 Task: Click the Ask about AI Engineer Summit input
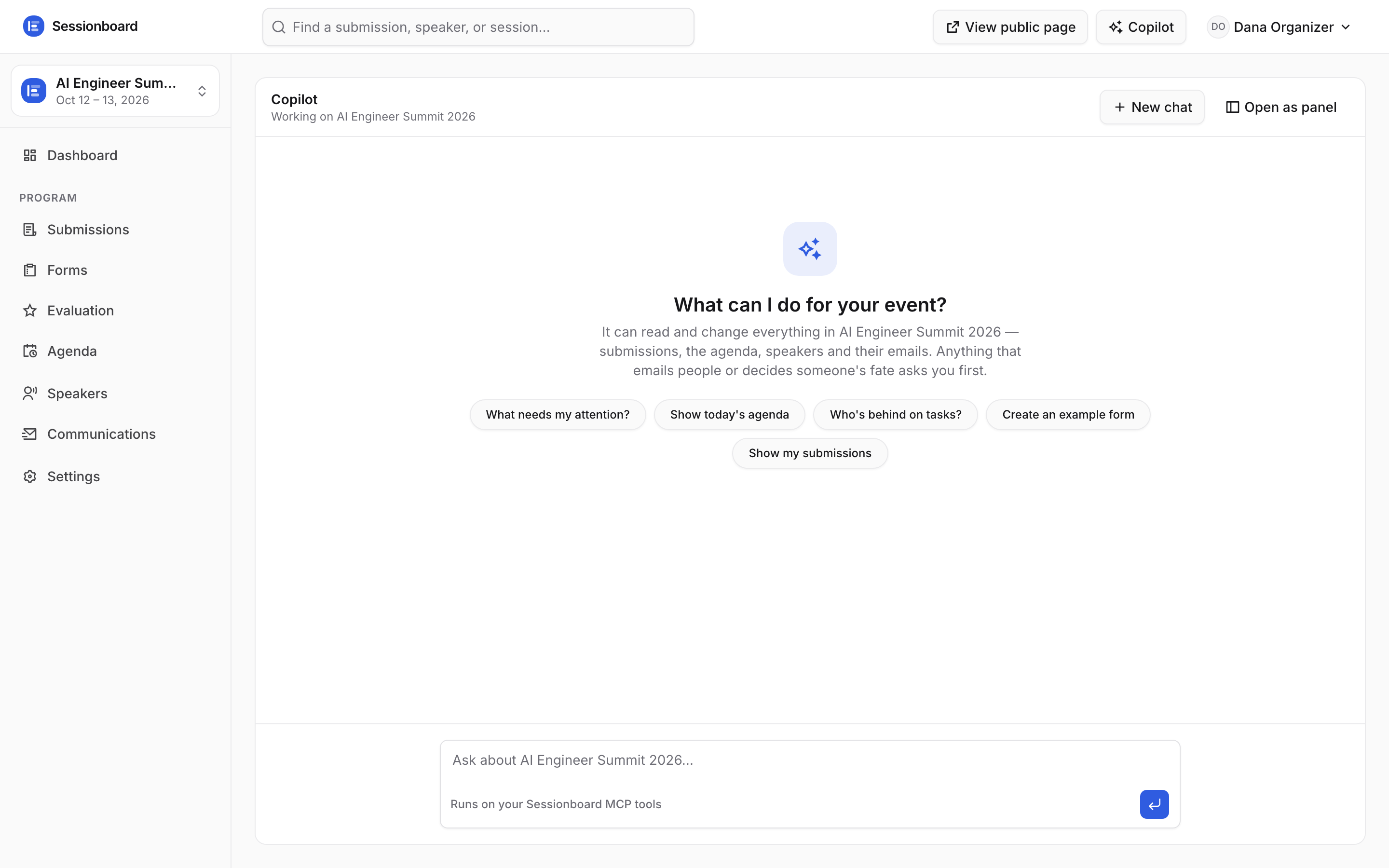pyautogui.click(x=809, y=760)
